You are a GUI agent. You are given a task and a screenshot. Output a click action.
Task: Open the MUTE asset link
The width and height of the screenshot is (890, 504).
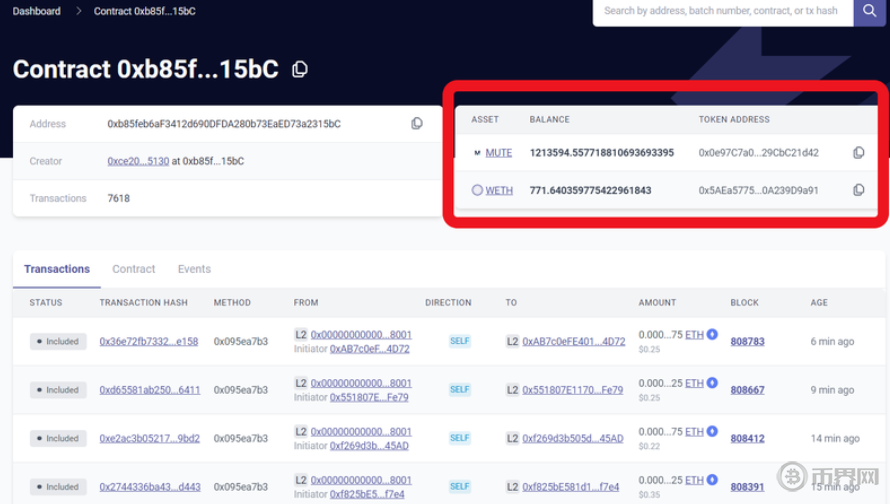coord(498,153)
